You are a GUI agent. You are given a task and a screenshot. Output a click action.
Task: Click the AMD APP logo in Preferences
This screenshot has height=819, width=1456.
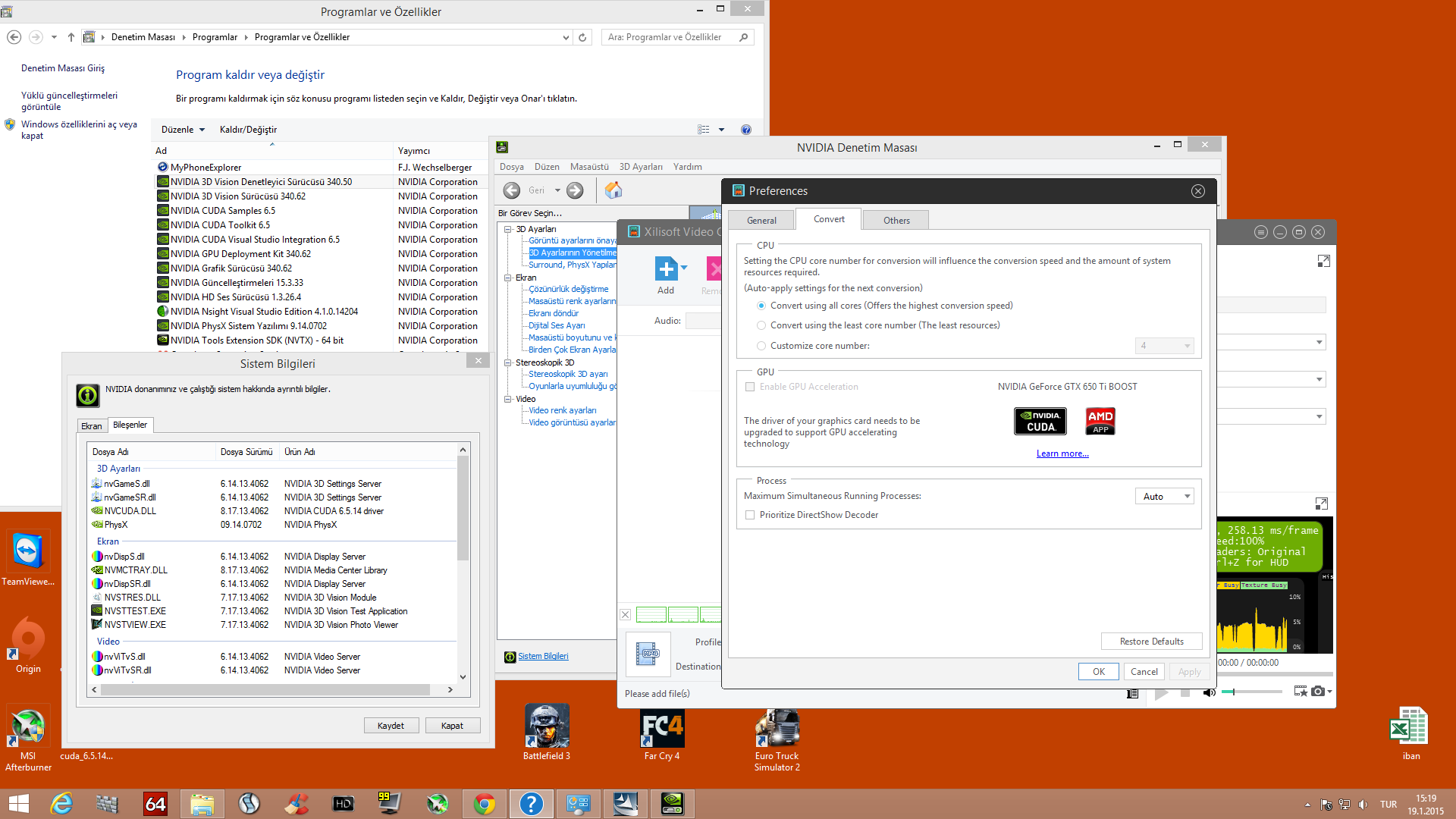1100,421
